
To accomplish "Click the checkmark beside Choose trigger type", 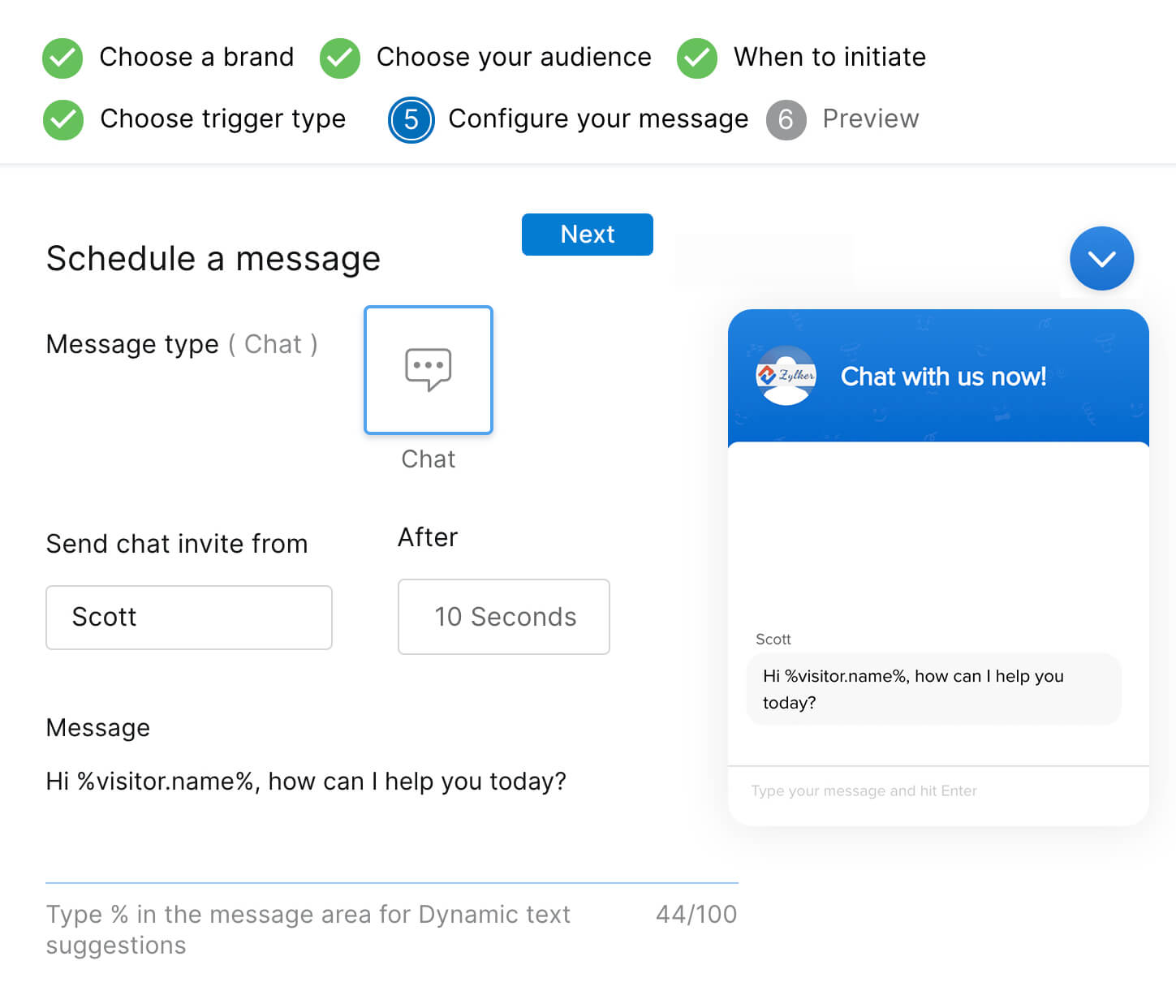I will tap(63, 119).
